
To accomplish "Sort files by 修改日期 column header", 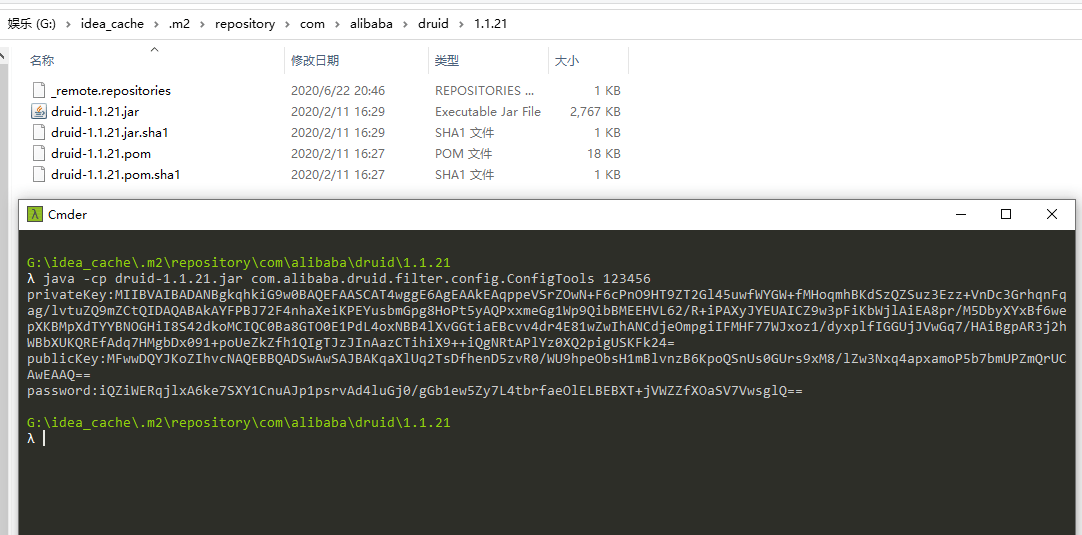I will pos(315,61).
